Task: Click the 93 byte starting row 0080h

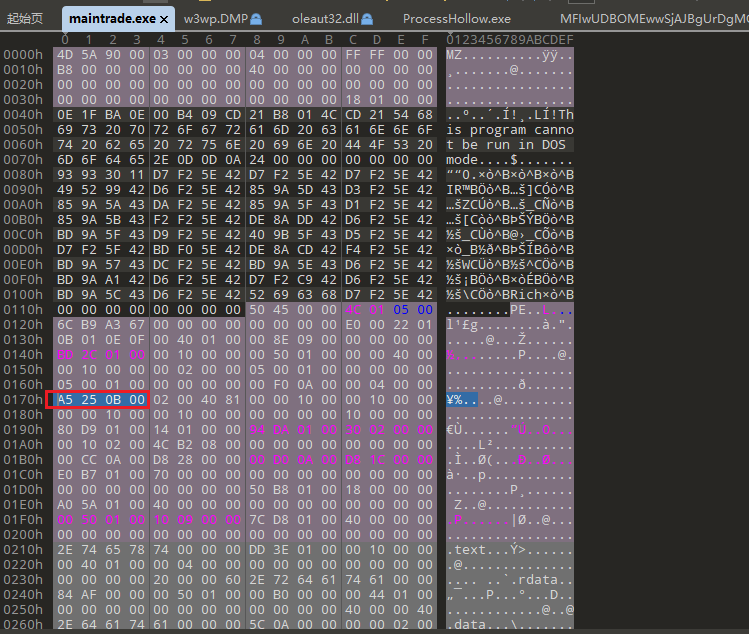Action: tap(65, 175)
